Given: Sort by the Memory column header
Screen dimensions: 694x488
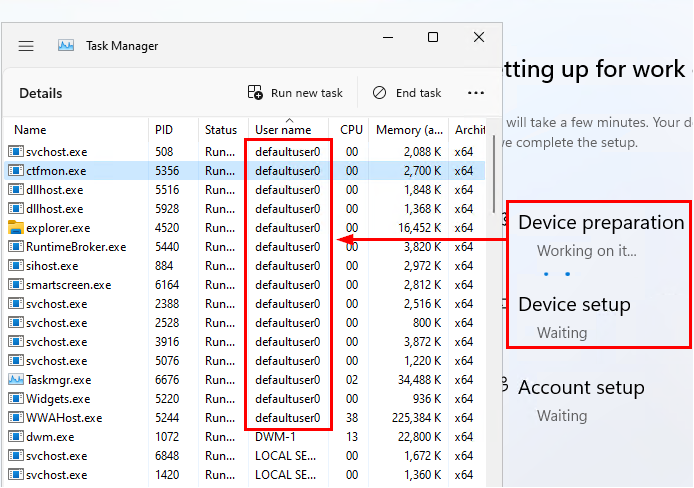Looking at the screenshot, I should point(410,130).
